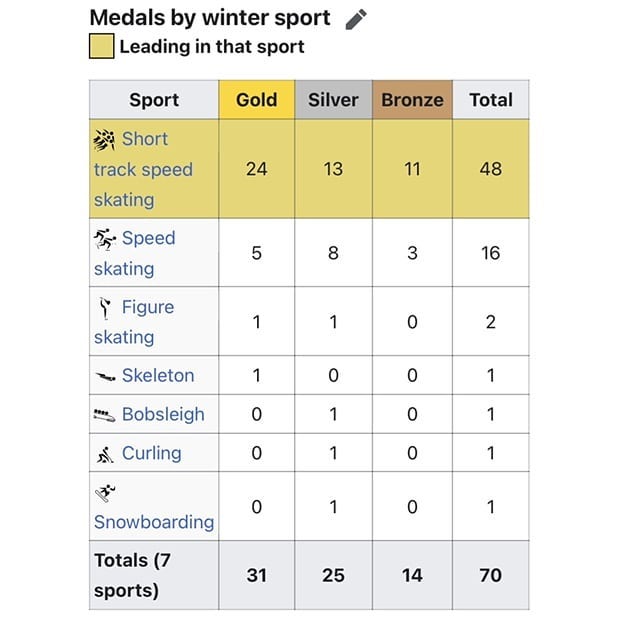Click the snowboarding pictogram icon
Screen dimensions: 618x618
pos(105,492)
